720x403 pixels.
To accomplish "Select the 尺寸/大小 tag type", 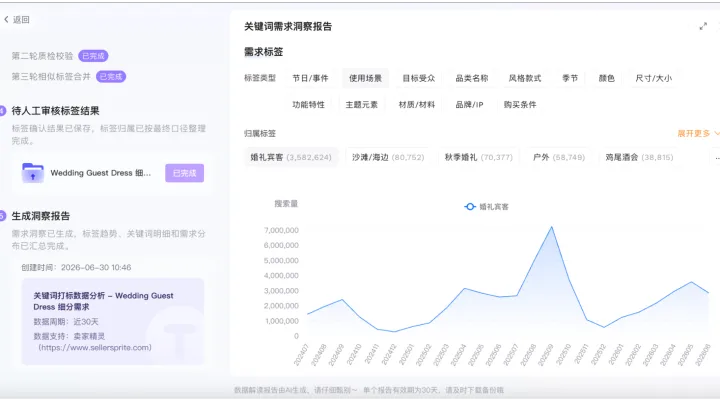I will tap(653, 78).
